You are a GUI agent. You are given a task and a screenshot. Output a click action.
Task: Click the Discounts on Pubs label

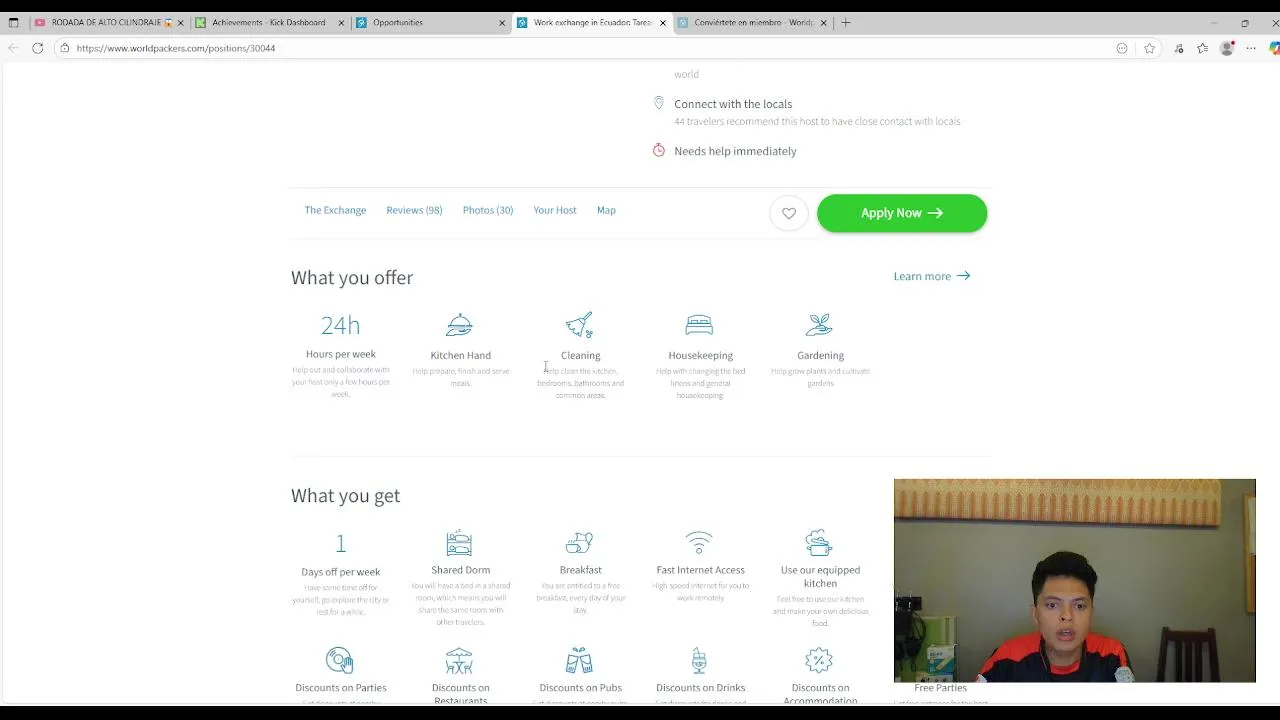coord(580,688)
